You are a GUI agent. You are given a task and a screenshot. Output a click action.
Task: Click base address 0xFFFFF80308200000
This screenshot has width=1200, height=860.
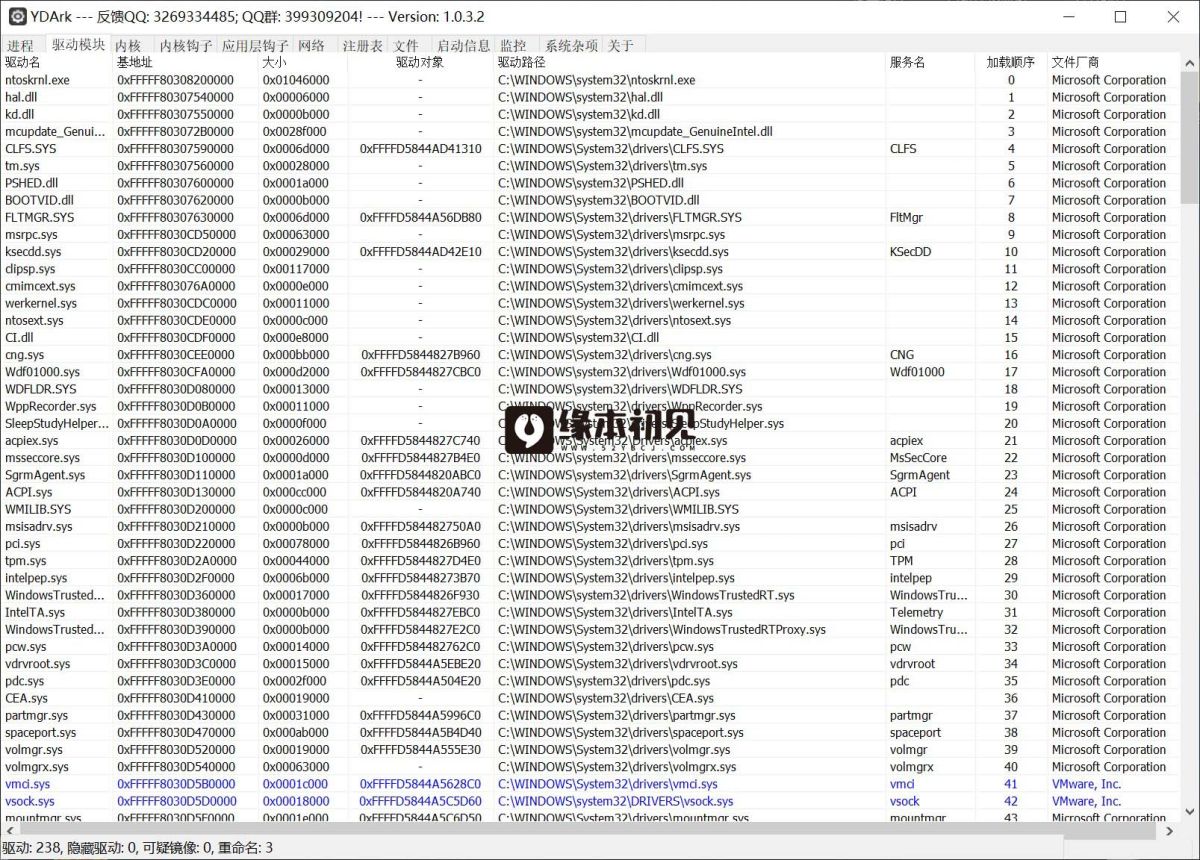coord(175,80)
